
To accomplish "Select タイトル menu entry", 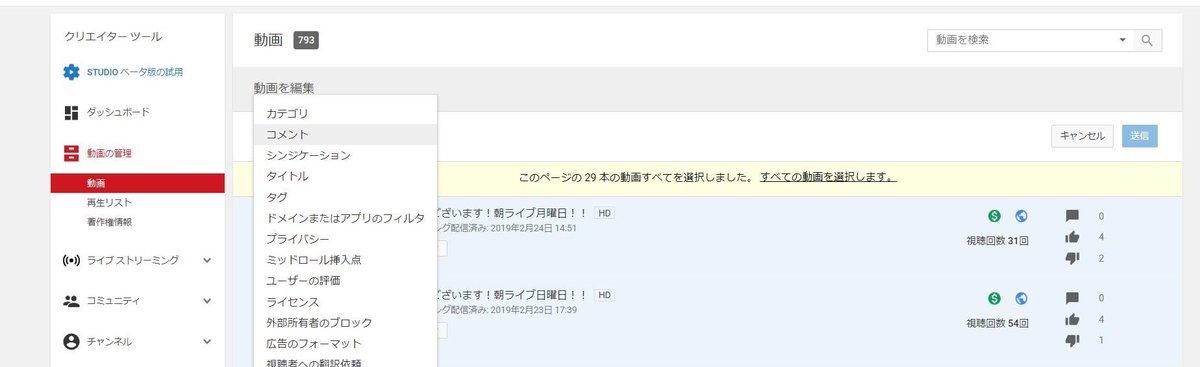I will [345, 176].
